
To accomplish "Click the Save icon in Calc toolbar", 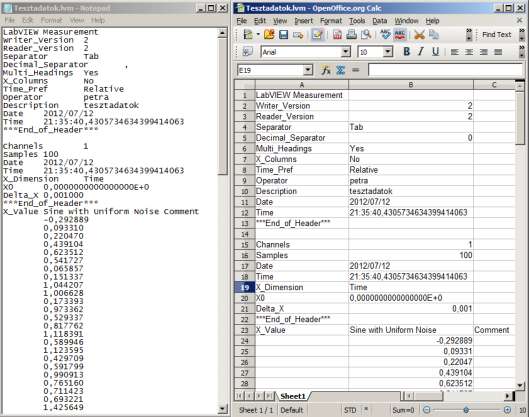I will click(283, 34).
